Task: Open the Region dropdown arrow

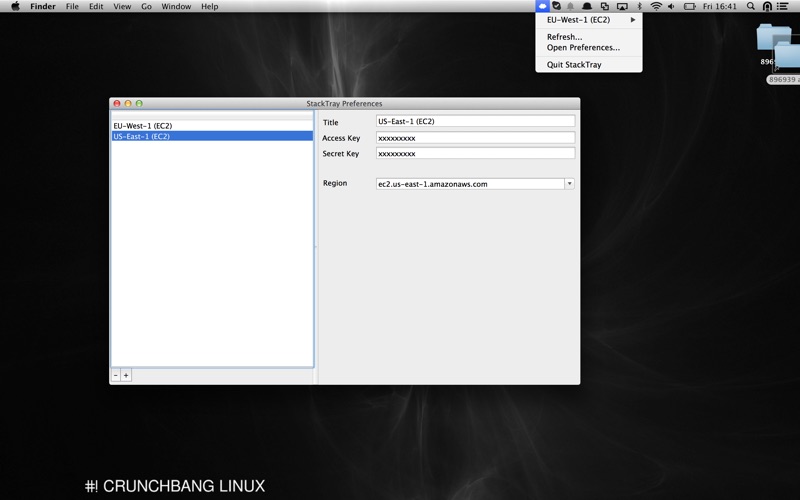Action: pyautogui.click(x=569, y=184)
